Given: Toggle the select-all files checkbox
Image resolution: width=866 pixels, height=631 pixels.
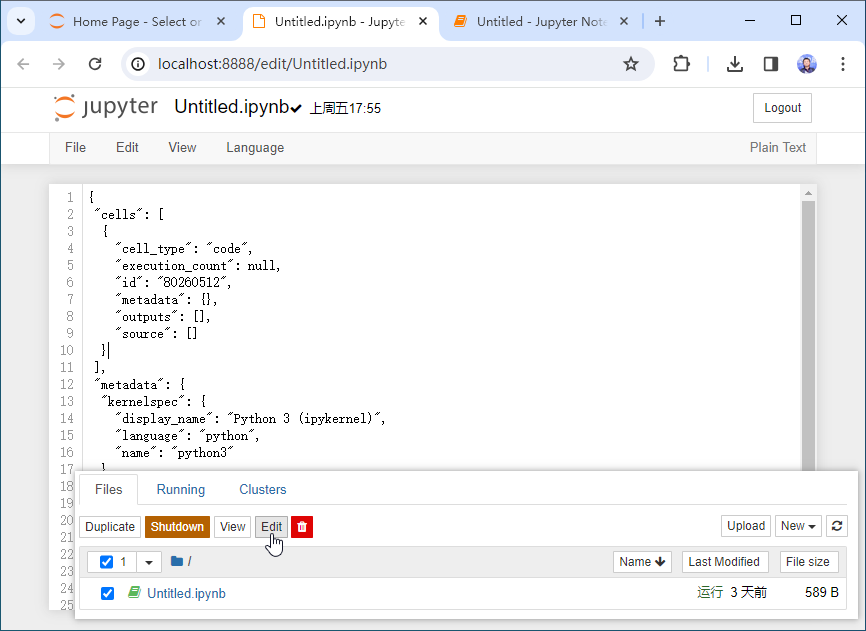Looking at the screenshot, I should coord(107,562).
